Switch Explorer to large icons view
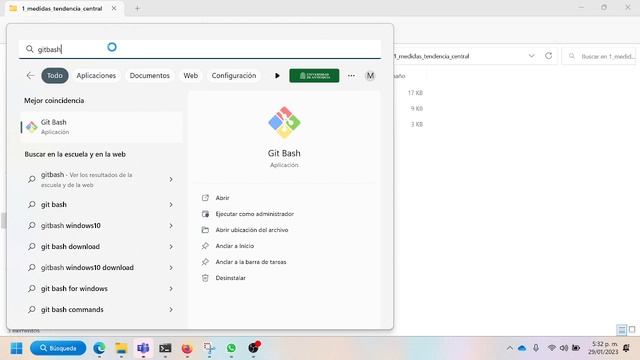This screenshot has height=360, width=640. pos(632,329)
